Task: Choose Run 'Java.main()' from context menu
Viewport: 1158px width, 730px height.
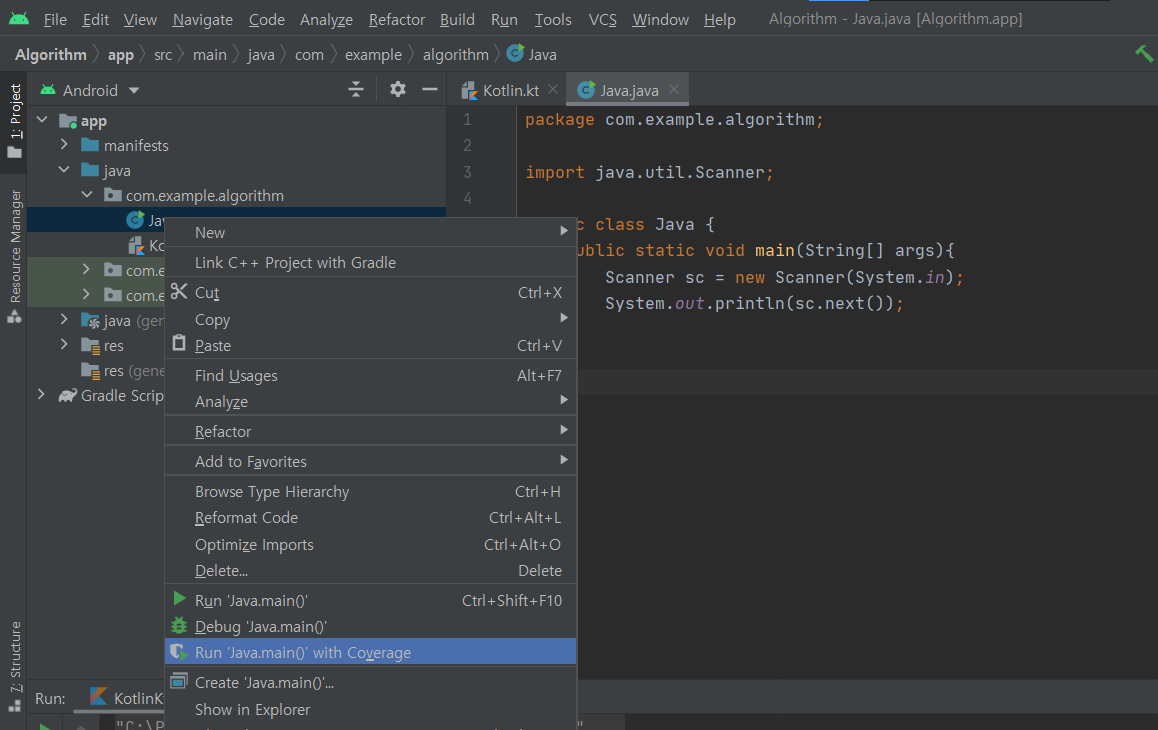Action: click(371, 600)
